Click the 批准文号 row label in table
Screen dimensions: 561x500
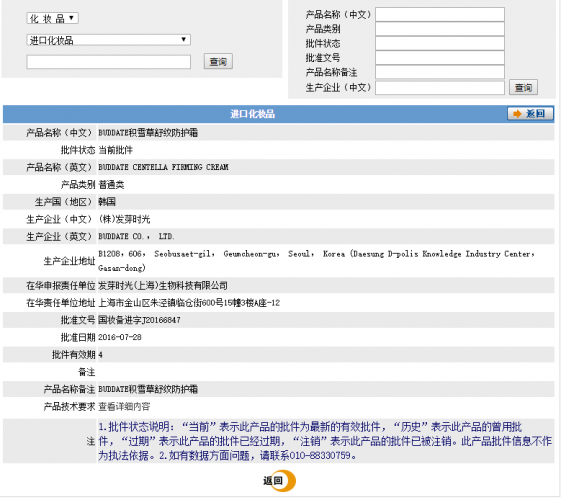point(78,320)
